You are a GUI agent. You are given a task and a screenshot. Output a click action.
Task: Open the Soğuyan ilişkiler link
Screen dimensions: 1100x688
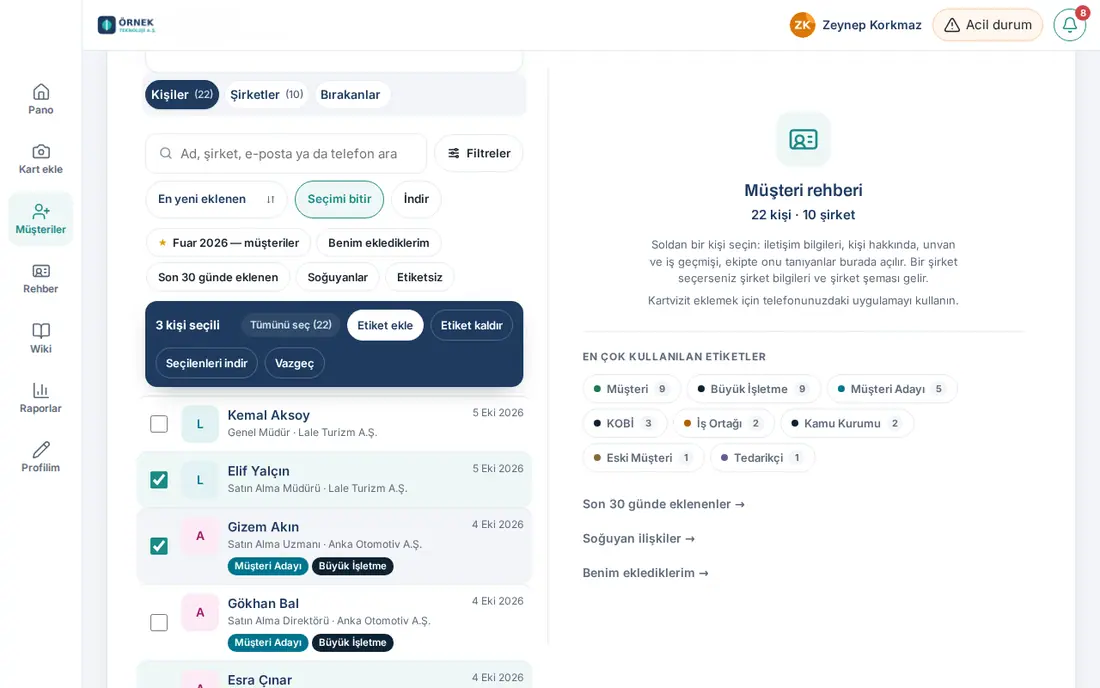click(638, 539)
